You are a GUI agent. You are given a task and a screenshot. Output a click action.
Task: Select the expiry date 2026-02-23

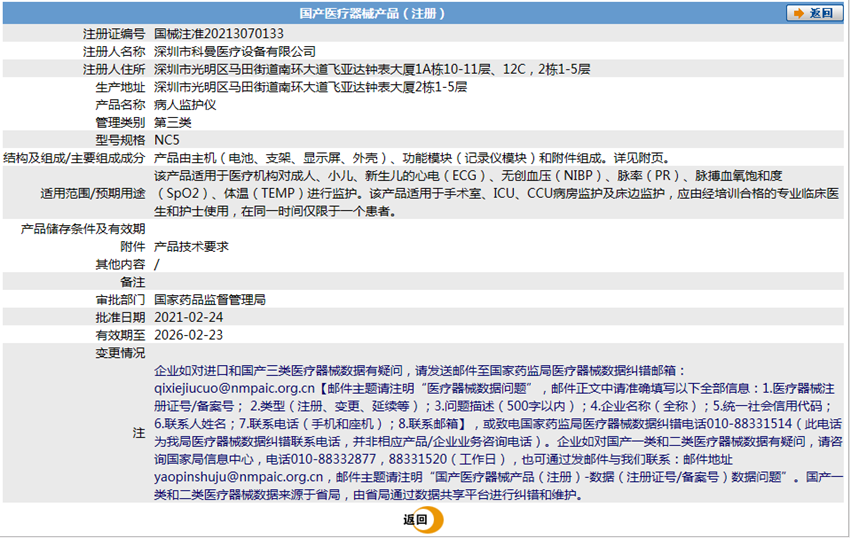click(189, 335)
